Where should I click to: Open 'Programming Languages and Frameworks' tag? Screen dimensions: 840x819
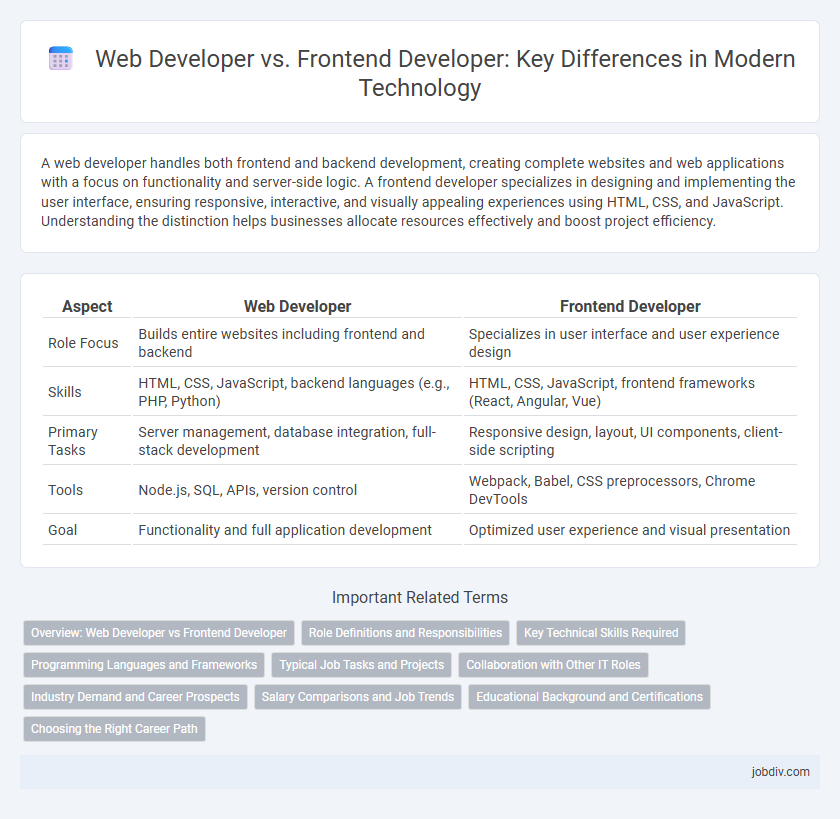coord(144,665)
